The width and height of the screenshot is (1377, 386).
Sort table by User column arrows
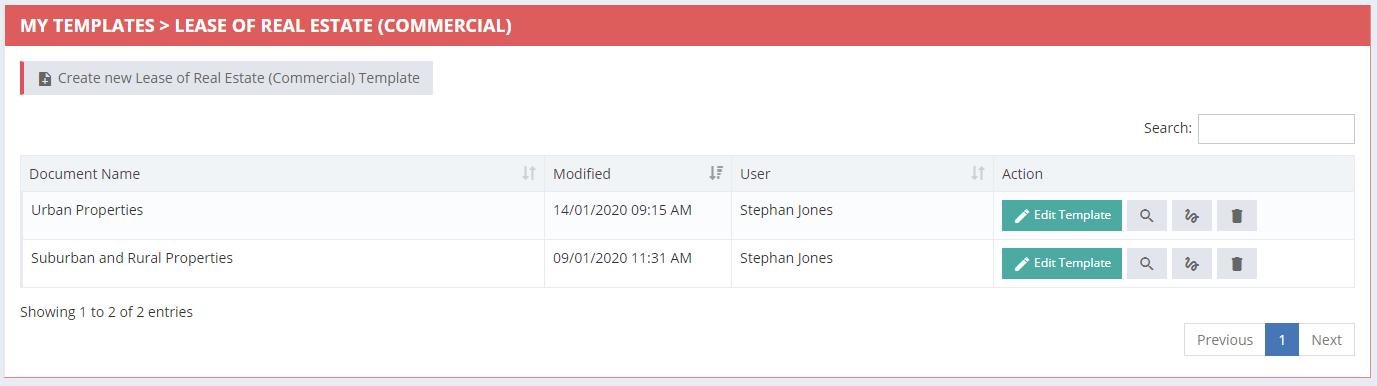tap(978, 173)
